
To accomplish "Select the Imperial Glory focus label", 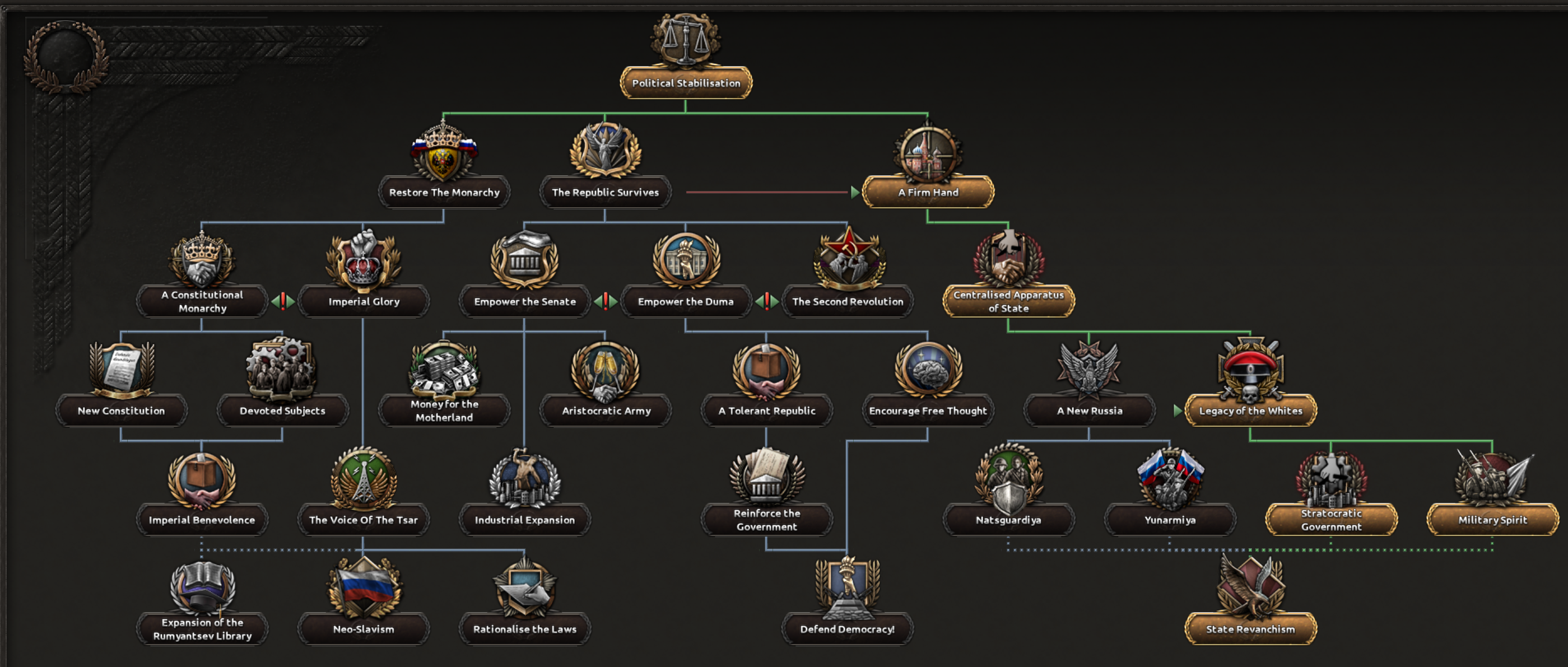I will pyautogui.click(x=364, y=301).
